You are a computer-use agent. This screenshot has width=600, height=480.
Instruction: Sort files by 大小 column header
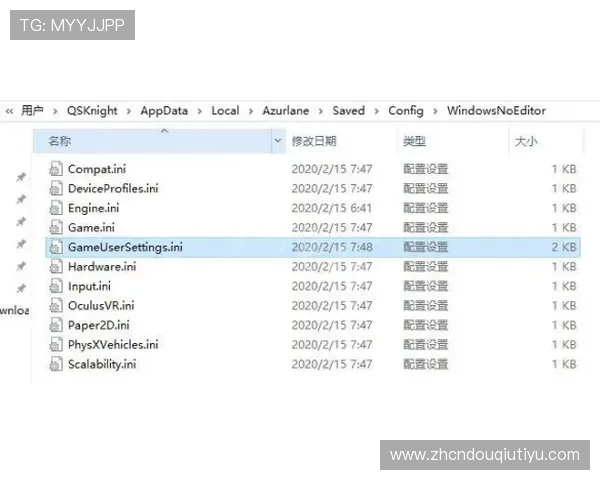point(526,142)
